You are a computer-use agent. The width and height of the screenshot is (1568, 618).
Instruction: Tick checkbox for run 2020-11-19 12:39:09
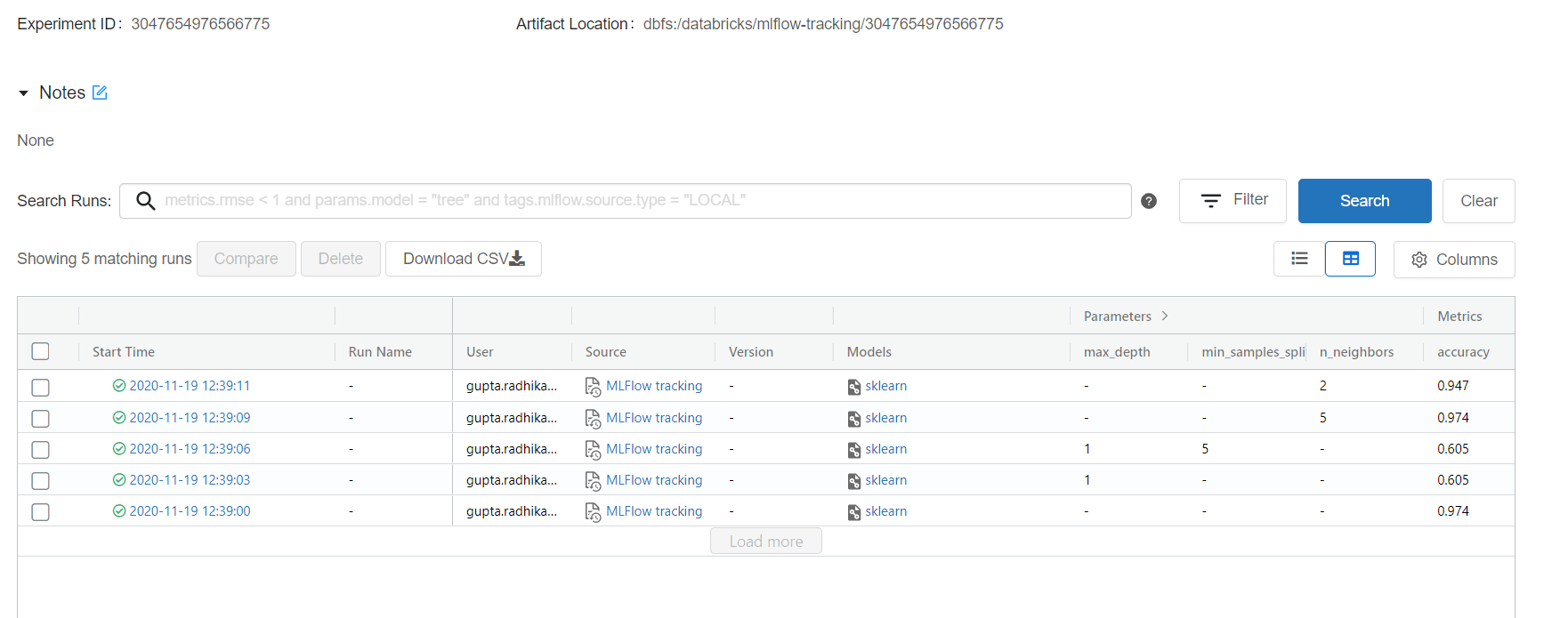[40, 418]
